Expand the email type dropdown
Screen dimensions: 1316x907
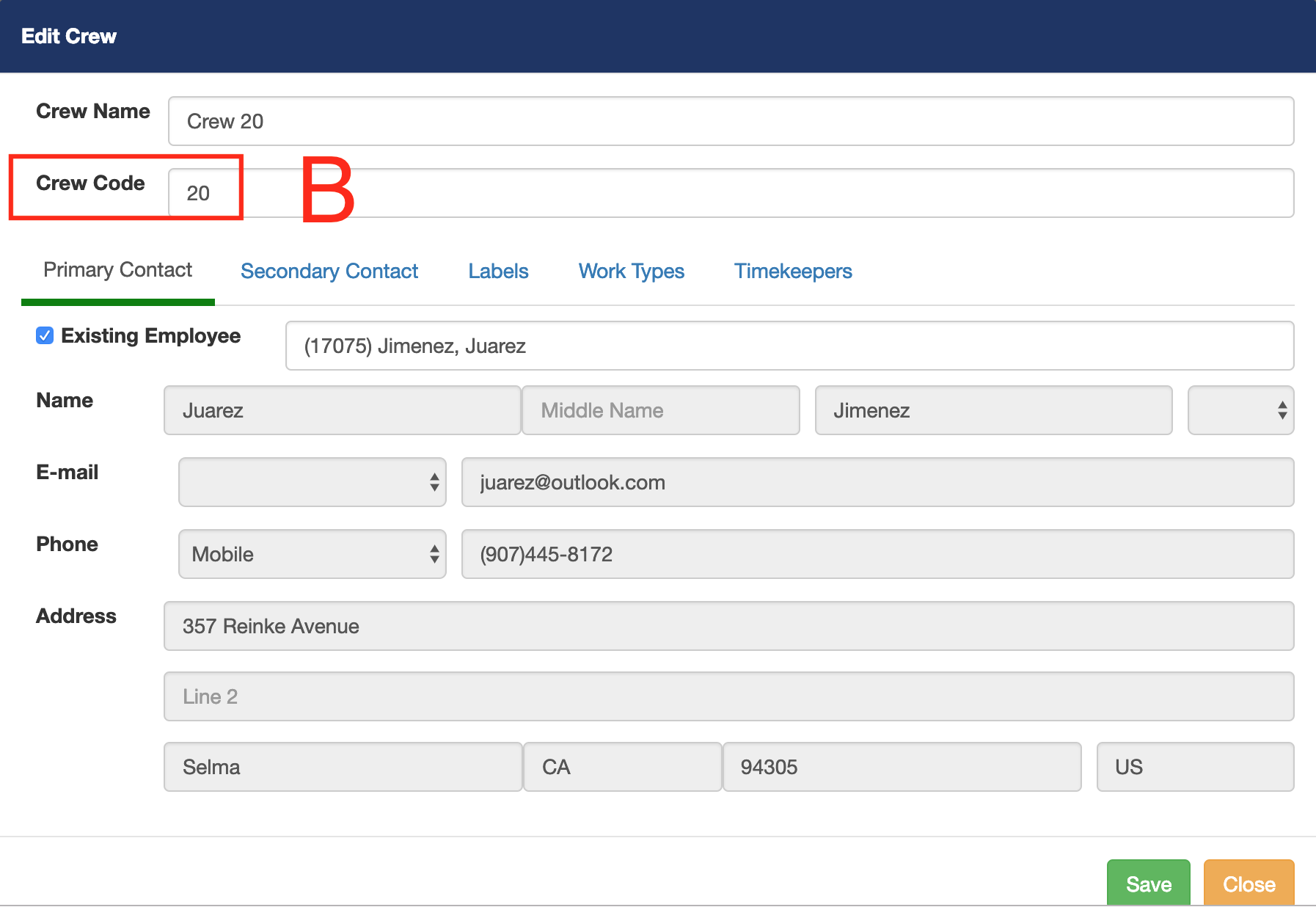[x=312, y=482]
